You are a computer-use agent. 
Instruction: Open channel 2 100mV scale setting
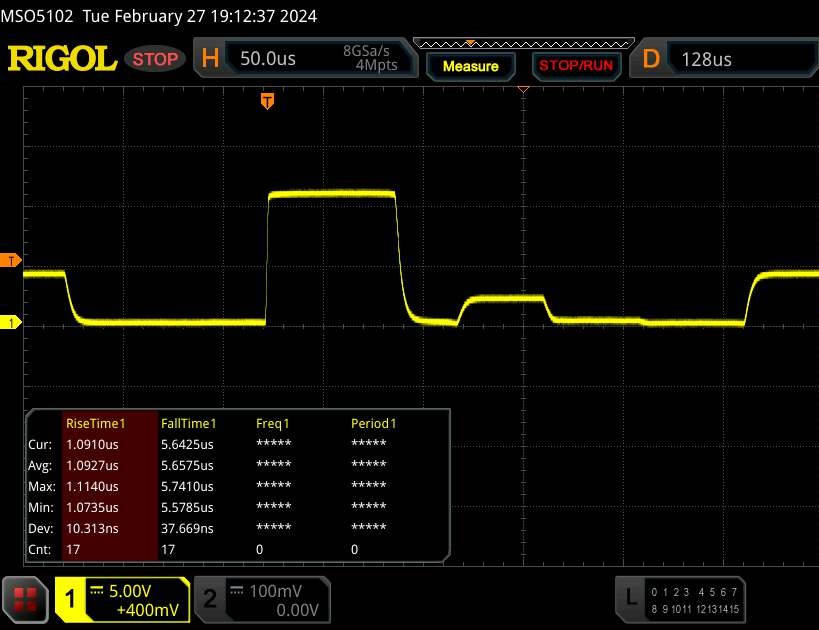click(275, 591)
